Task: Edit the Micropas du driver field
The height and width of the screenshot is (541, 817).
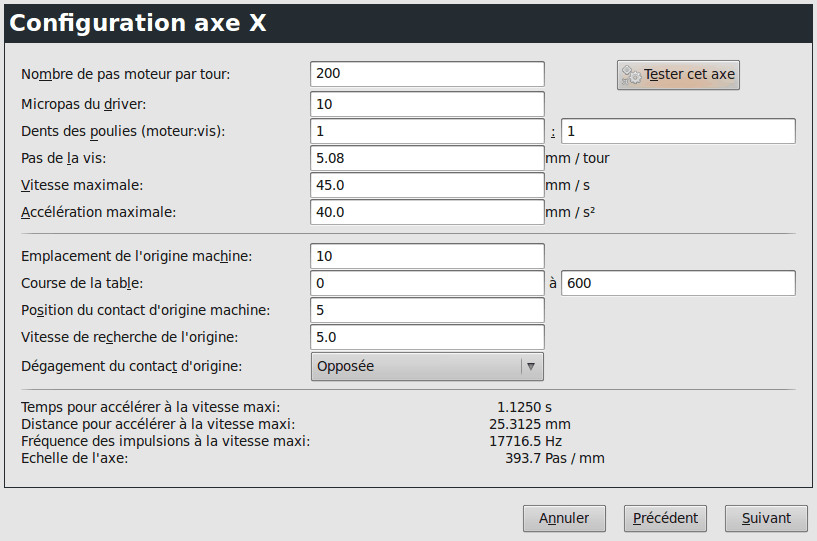Action: click(x=427, y=104)
